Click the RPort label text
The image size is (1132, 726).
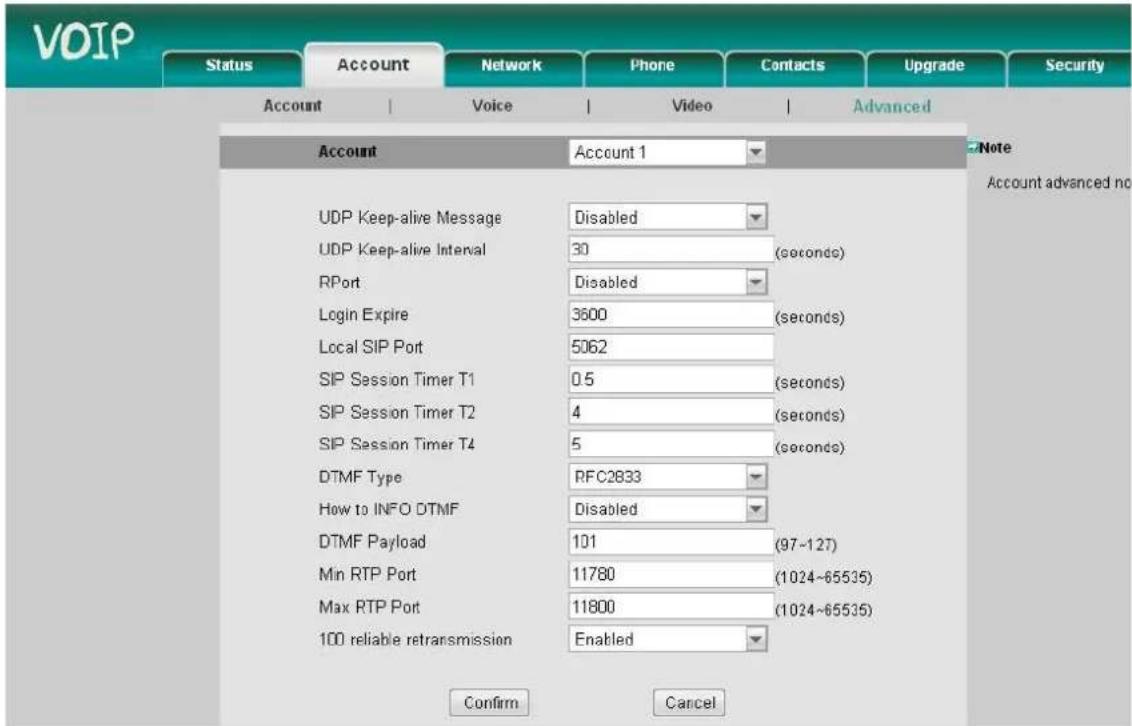pos(339,282)
